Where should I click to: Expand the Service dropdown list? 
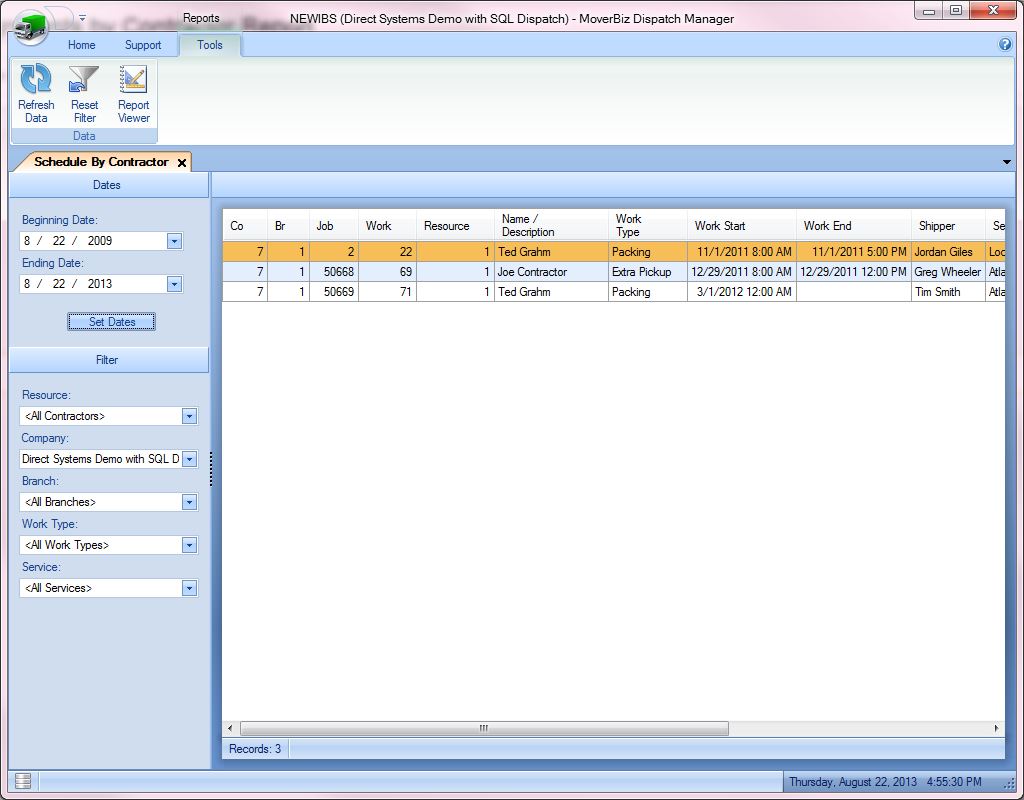[189, 588]
